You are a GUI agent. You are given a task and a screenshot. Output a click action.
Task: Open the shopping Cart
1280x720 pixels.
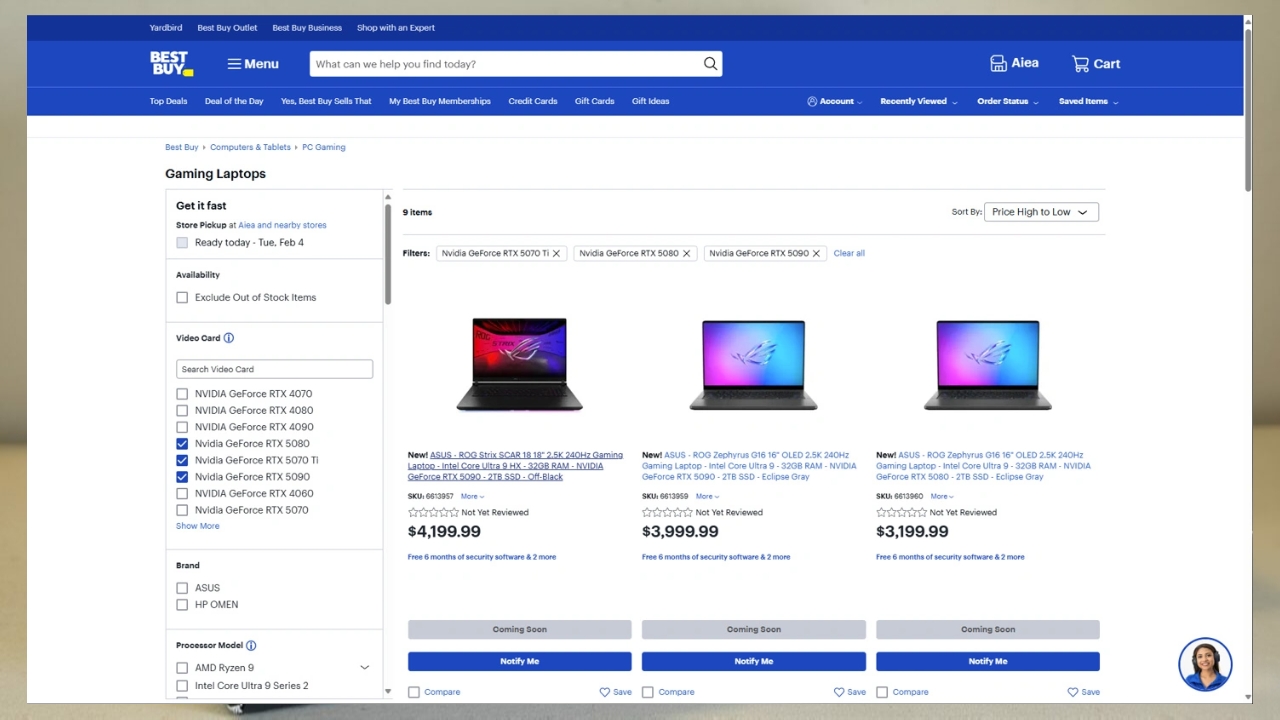pos(1096,64)
